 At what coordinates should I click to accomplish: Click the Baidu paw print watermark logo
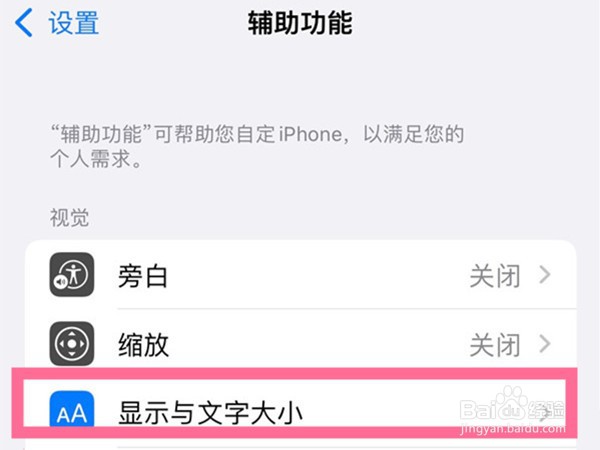pyautogui.click(x=513, y=404)
